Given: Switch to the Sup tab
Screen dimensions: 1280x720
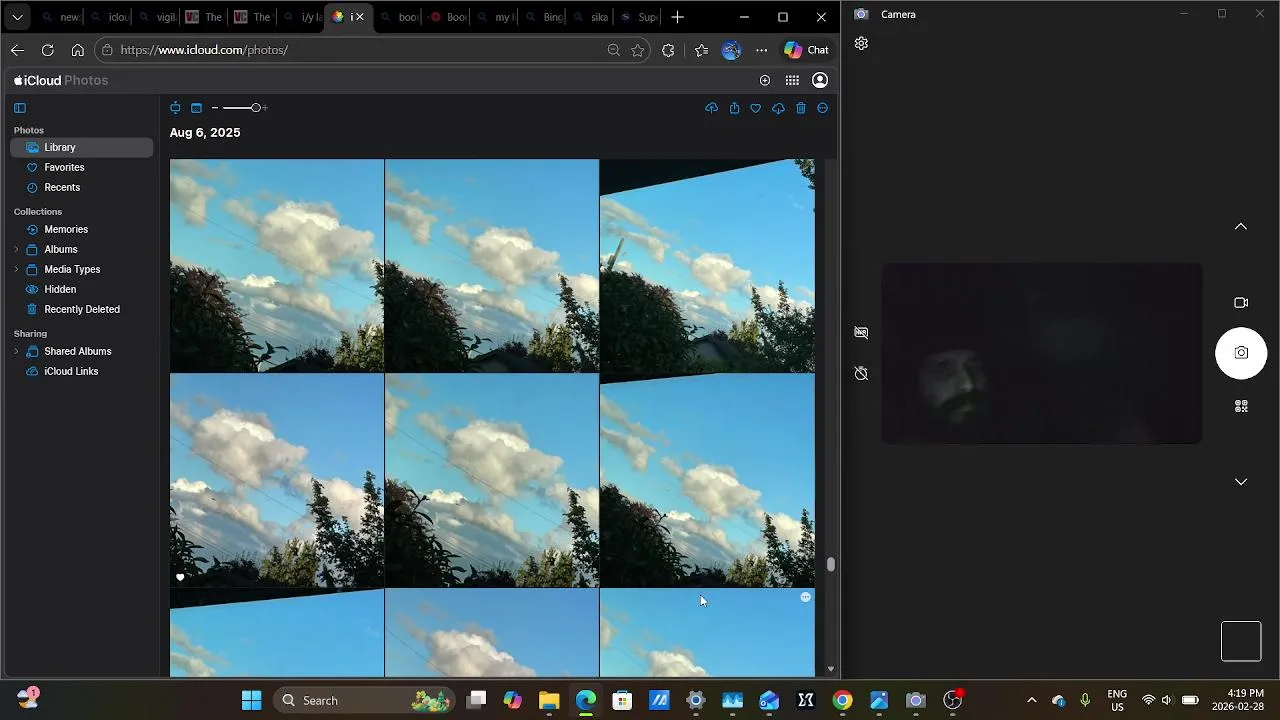Looking at the screenshot, I should 641,17.
